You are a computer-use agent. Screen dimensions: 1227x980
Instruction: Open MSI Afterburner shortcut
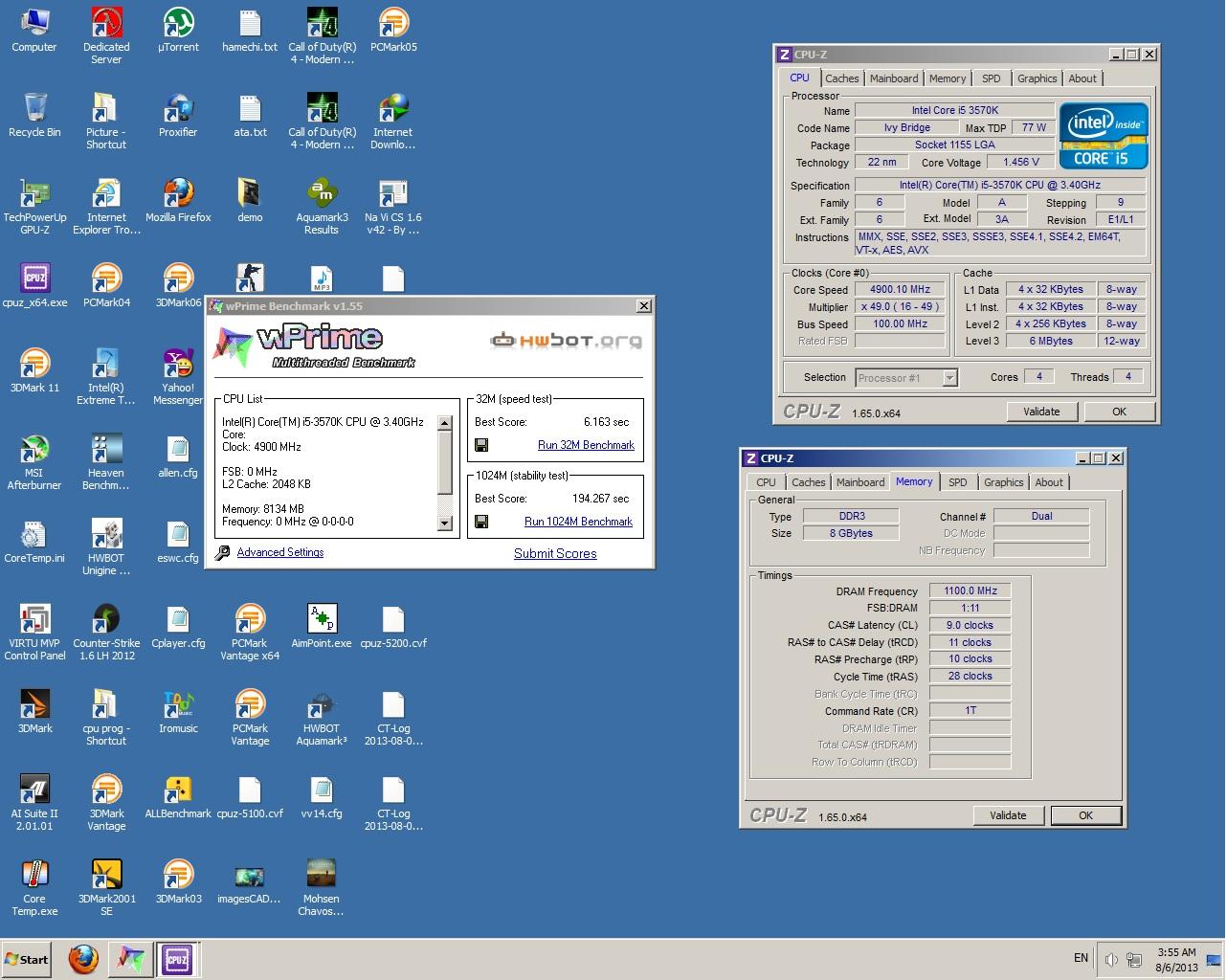pyautogui.click(x=34, y=461)
